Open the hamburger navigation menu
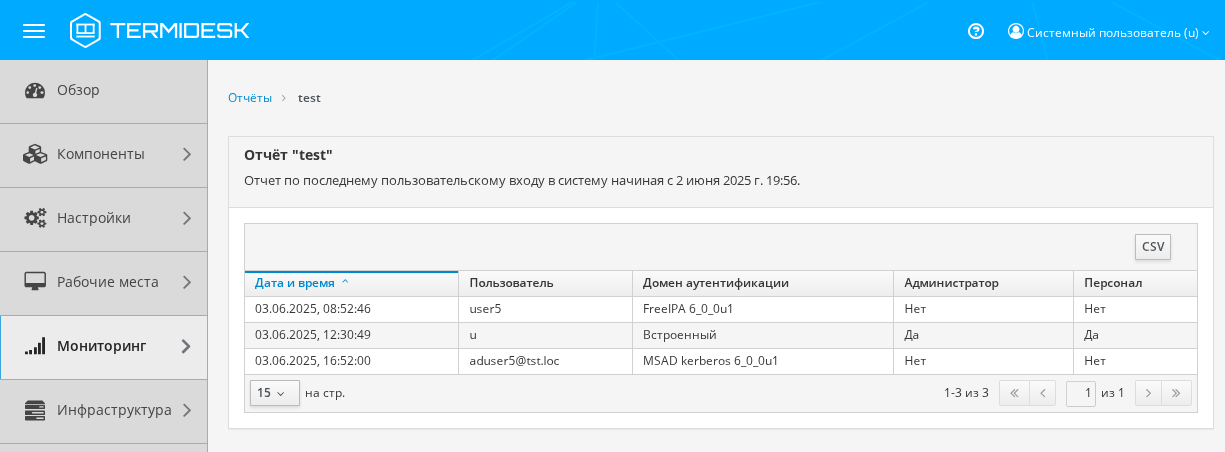 tap(34, 31)
